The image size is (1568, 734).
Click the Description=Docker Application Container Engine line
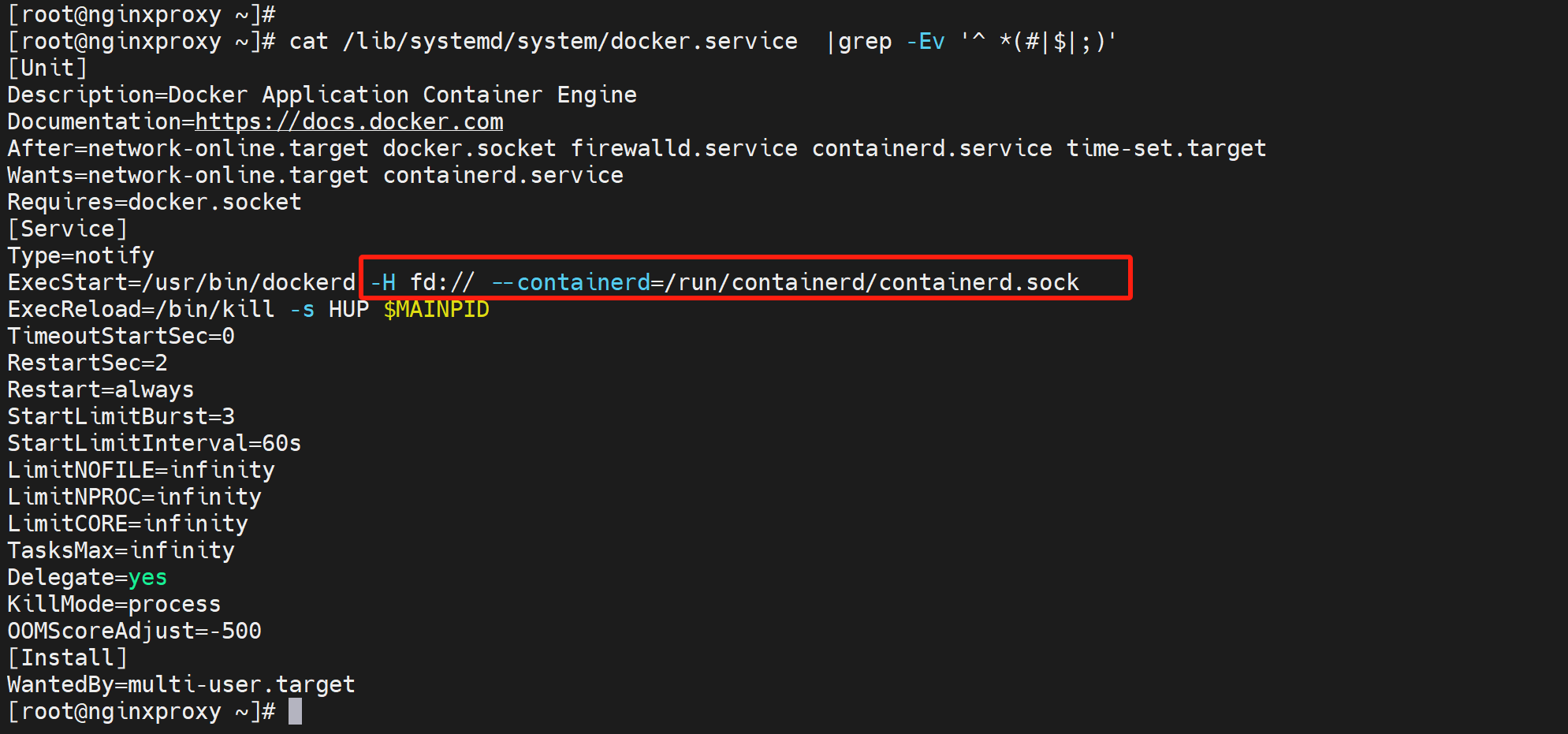(322, 95)
